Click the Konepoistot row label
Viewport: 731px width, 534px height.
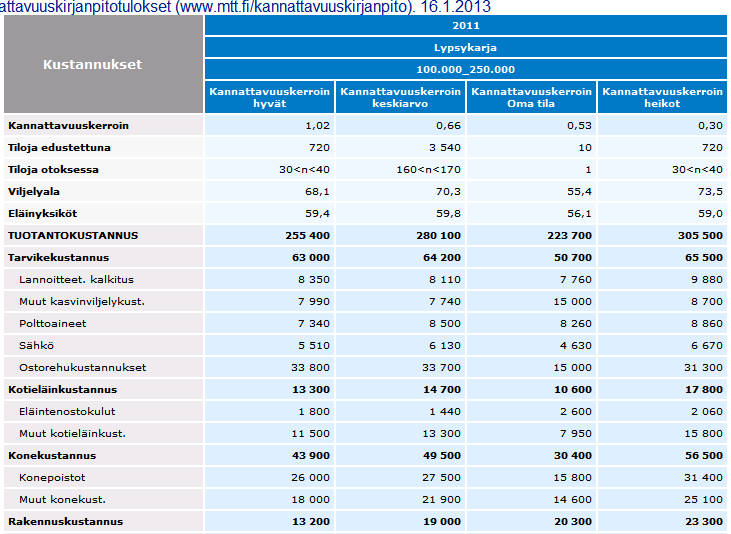[52, 478]
